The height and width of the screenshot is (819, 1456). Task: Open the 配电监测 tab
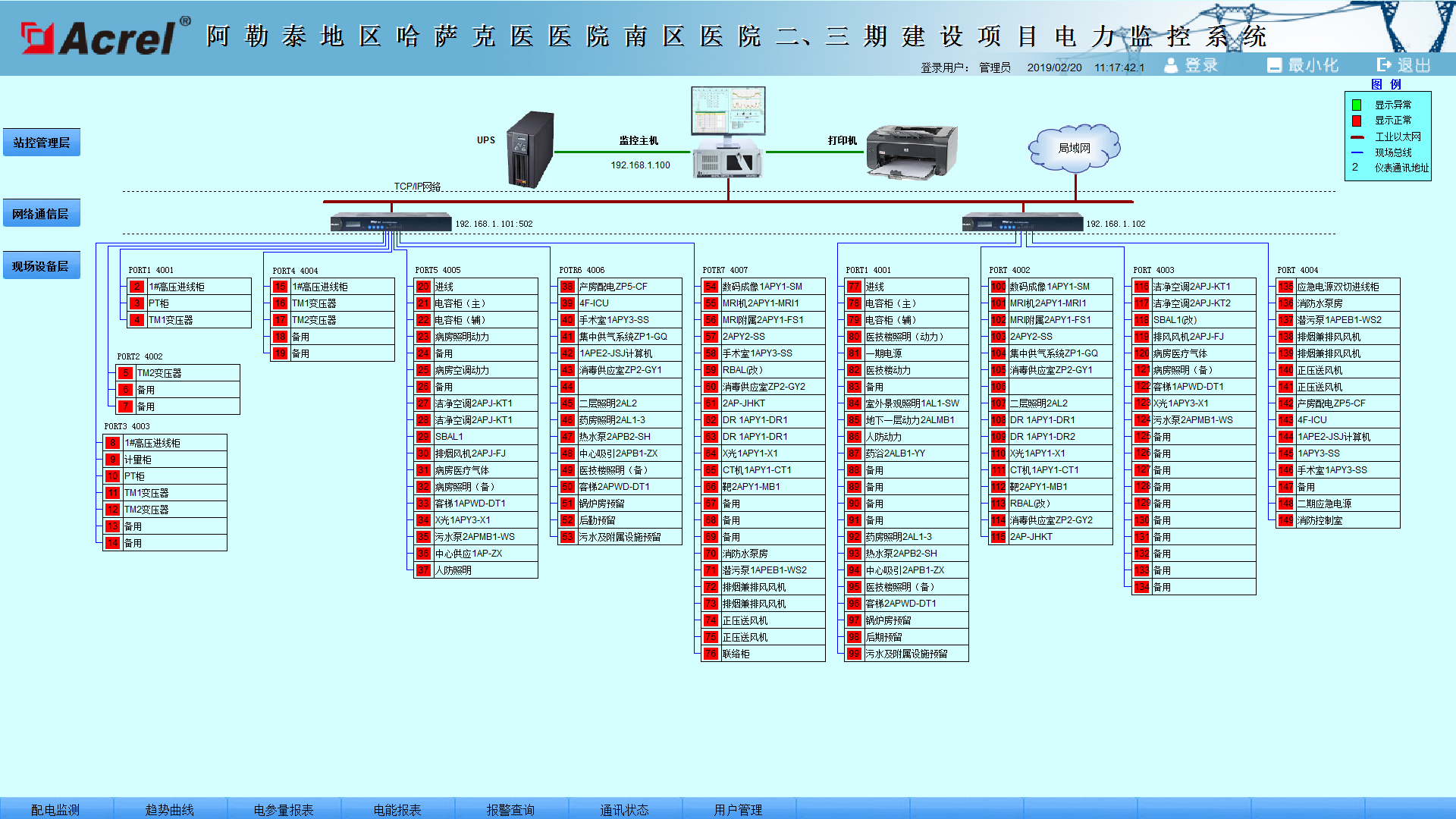click(56, 809)
